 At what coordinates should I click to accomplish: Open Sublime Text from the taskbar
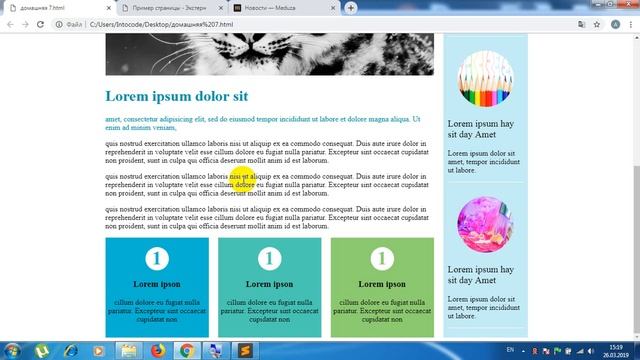point(245,351)
